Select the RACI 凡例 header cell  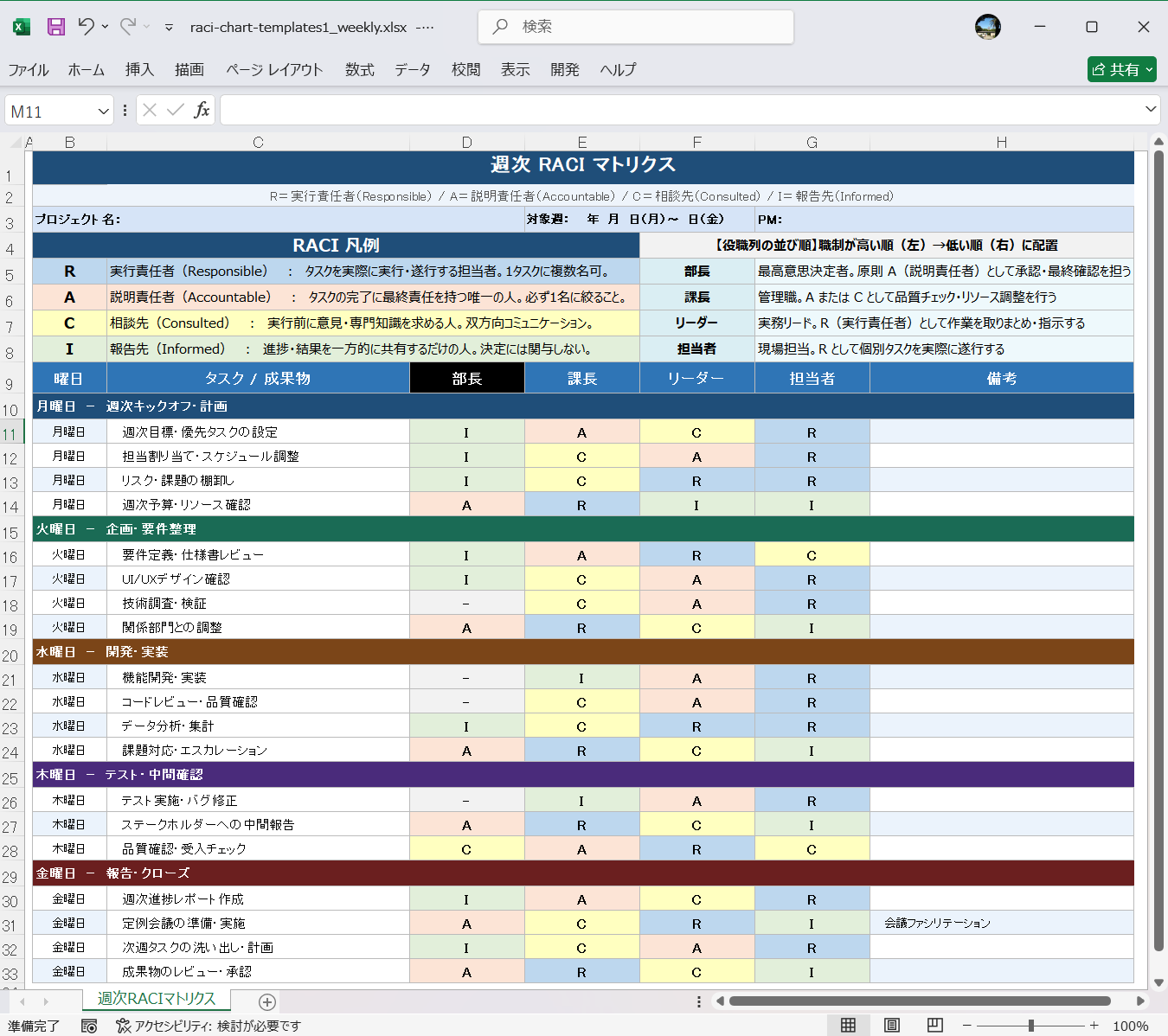click(x=336, y=245)
